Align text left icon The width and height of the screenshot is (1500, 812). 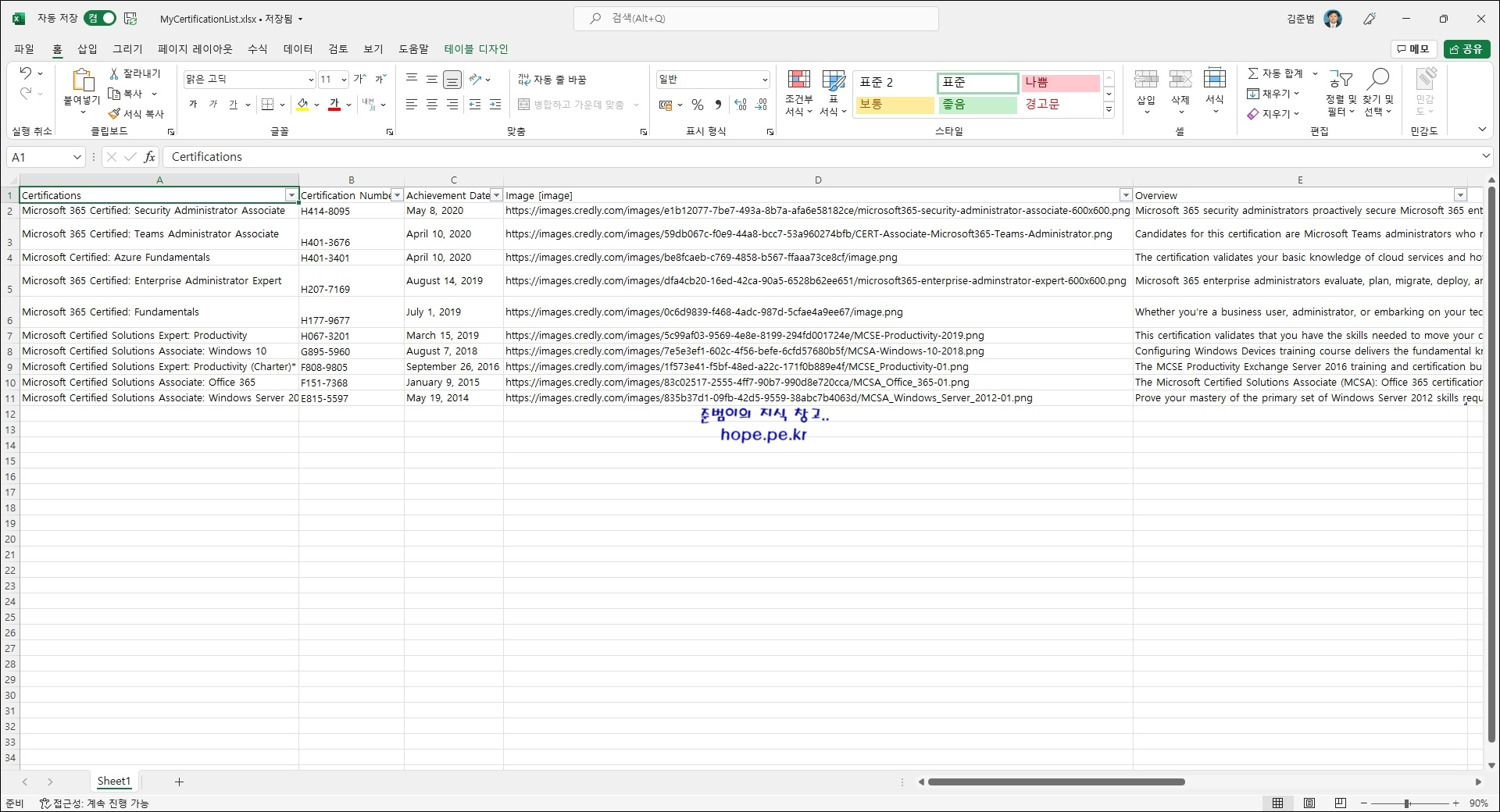[412, 105]
